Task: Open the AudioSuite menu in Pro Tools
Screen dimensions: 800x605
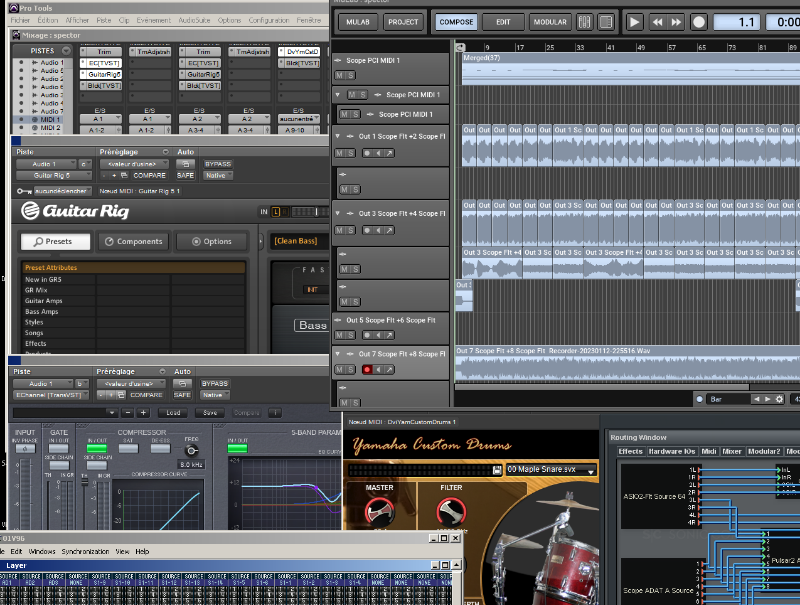Action: coord(194,20)
